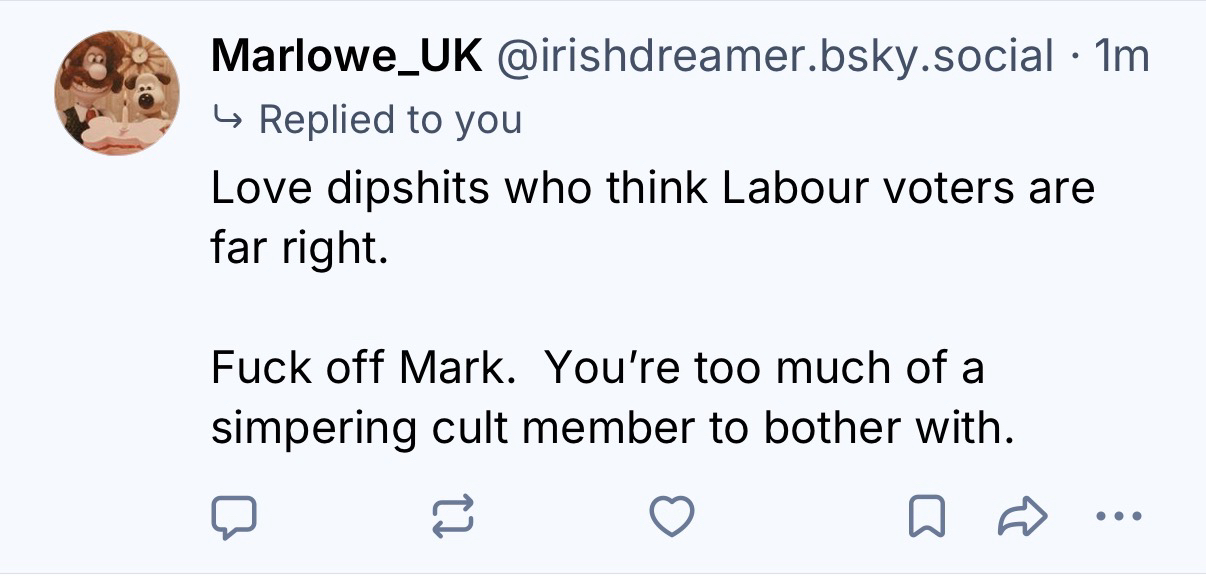Image resolution: width=1206 pixels, height=585 pixels.
Task: Click the curved reply arrow beside 'Replied'
Action: (x=227, y=119)
